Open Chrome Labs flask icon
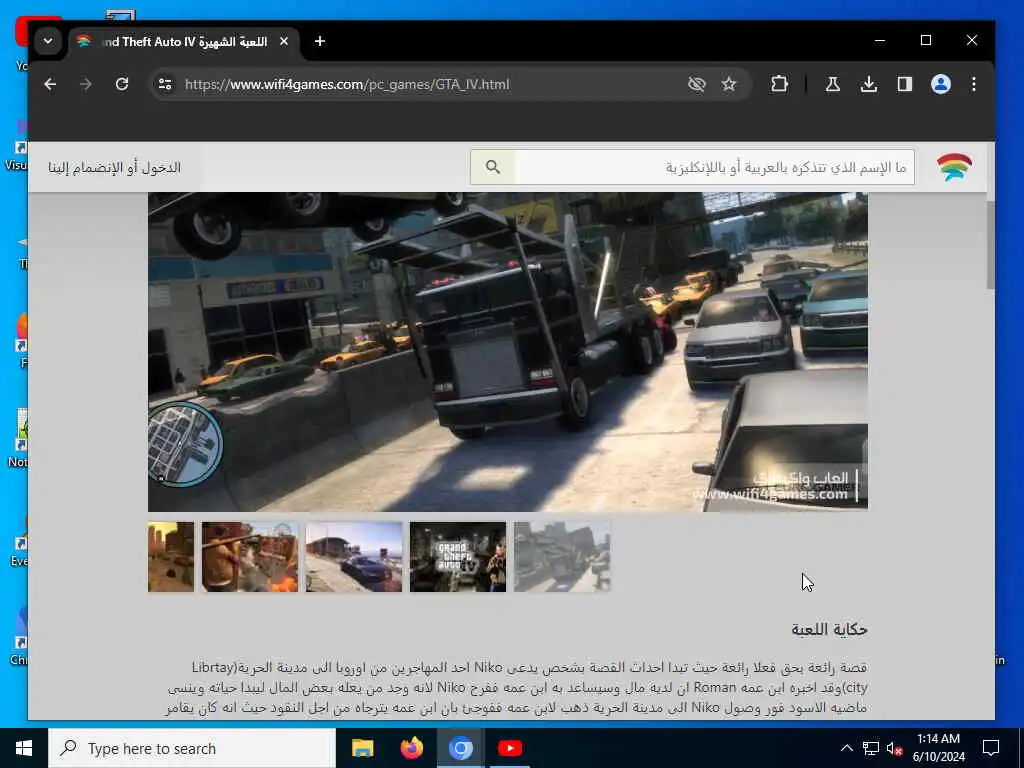This screenshot has width=1024, height=768. pyautogui.click(x=833, y=84)
